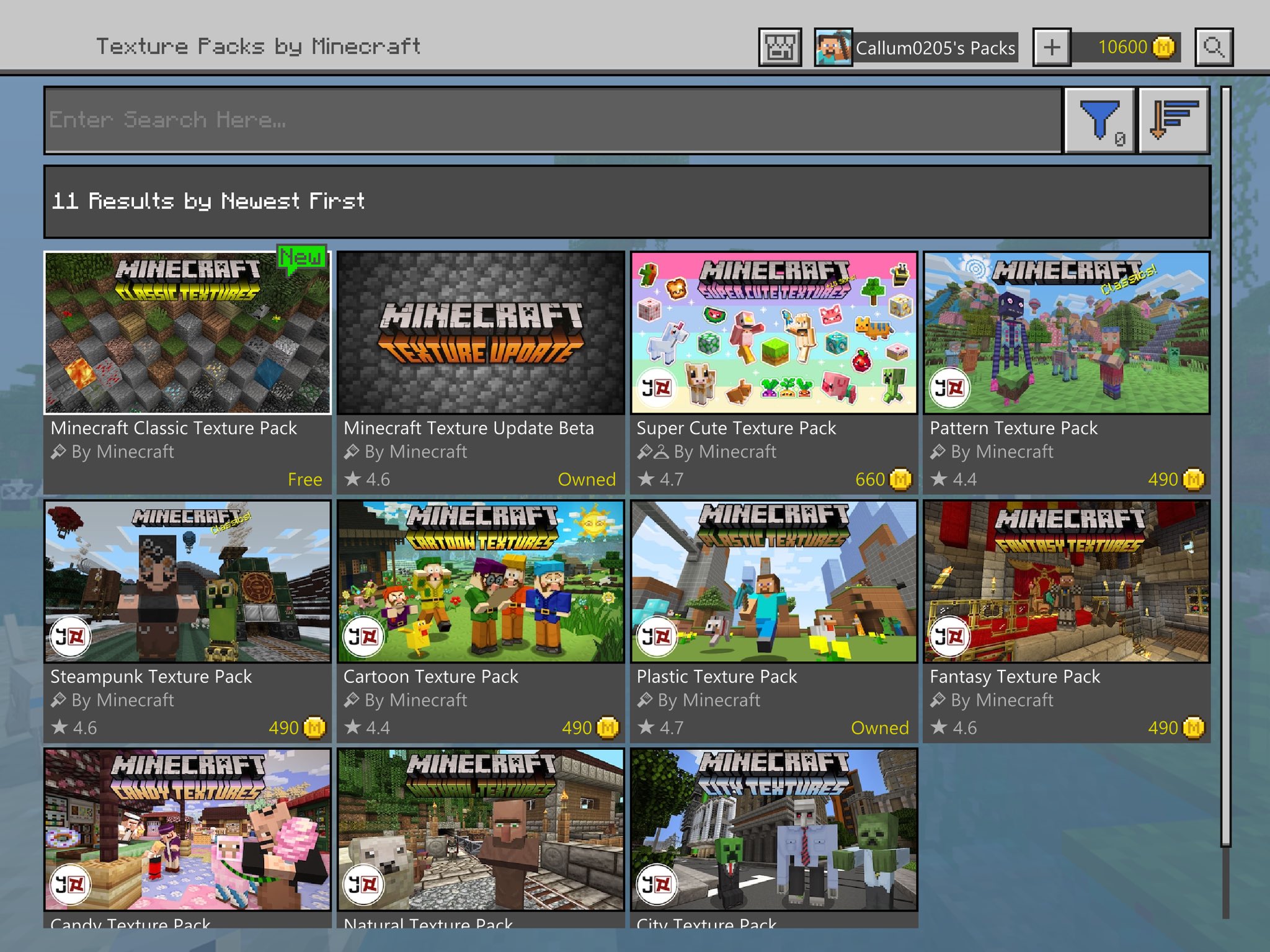Open the marketplace store icon
The height and width of the screenshot is (952, 1270).
(779, 47)
